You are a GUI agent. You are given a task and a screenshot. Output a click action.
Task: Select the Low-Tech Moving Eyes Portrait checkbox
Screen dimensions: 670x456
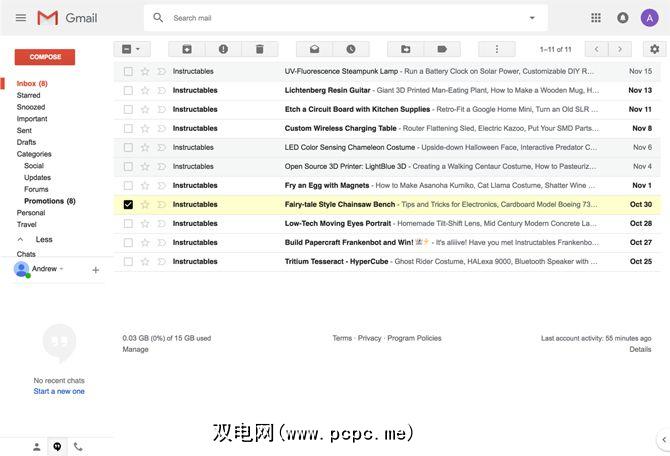tap(128, 223)
